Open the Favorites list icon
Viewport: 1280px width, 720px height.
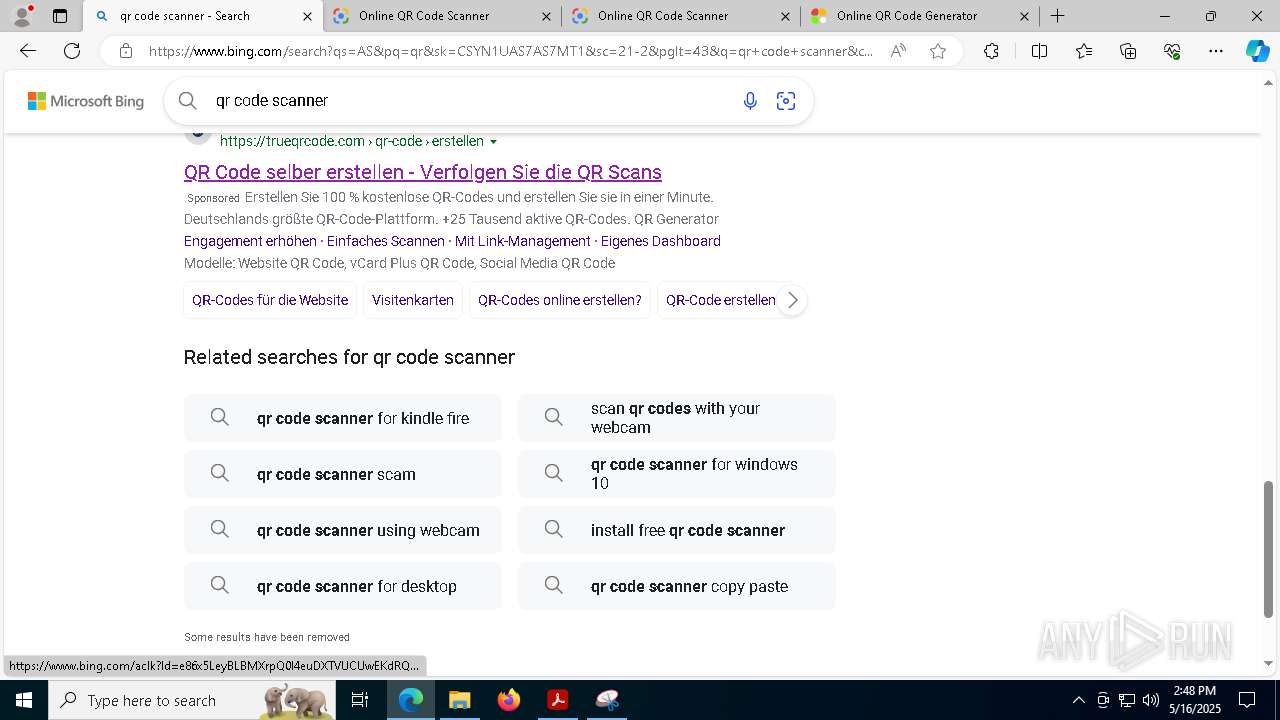pyautogui.click(x=1084, y=51)
